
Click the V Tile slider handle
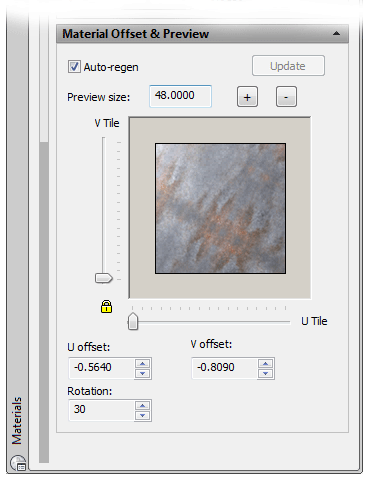(104, 278)
